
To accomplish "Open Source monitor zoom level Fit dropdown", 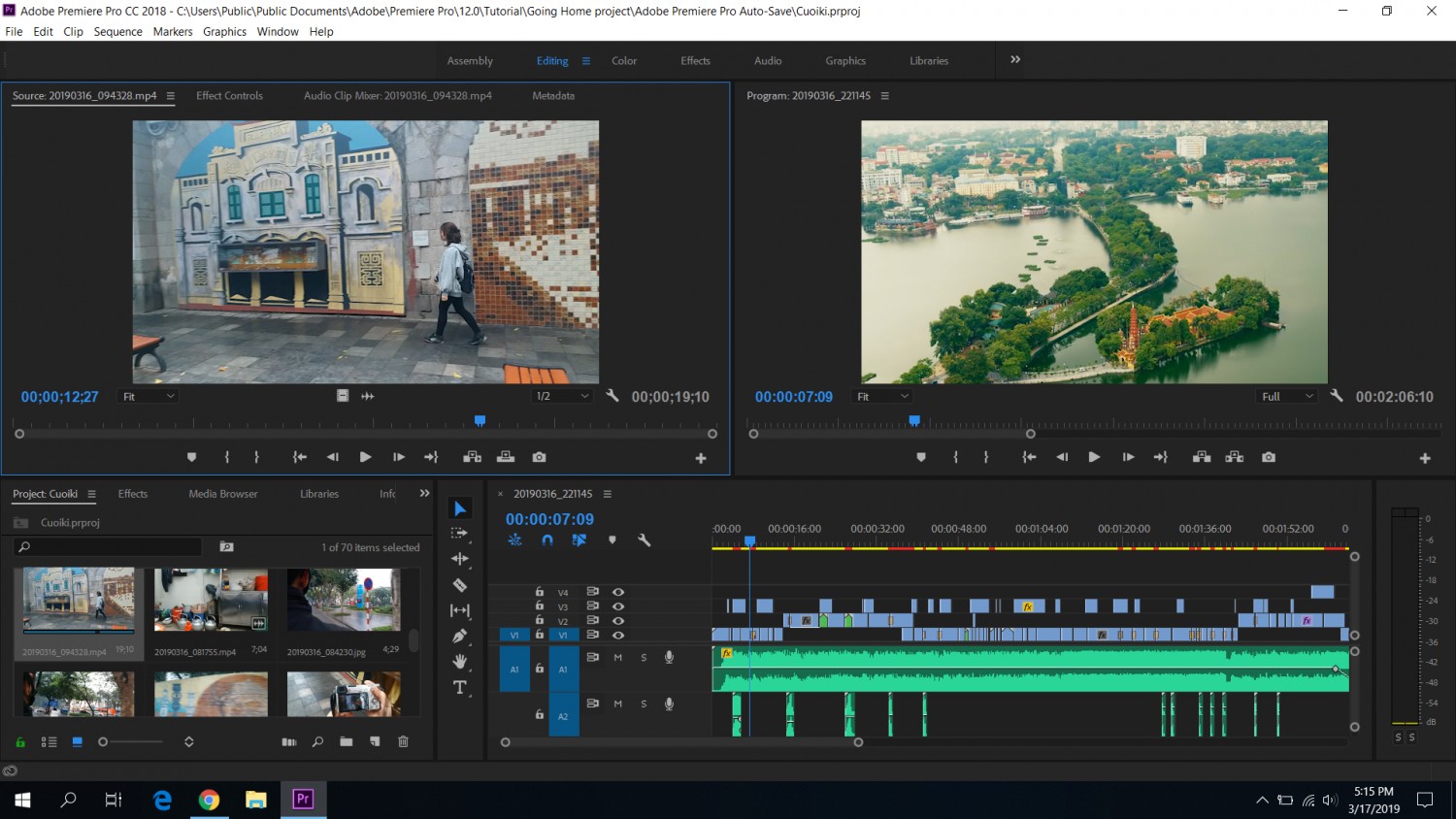I will coord(148,396).
